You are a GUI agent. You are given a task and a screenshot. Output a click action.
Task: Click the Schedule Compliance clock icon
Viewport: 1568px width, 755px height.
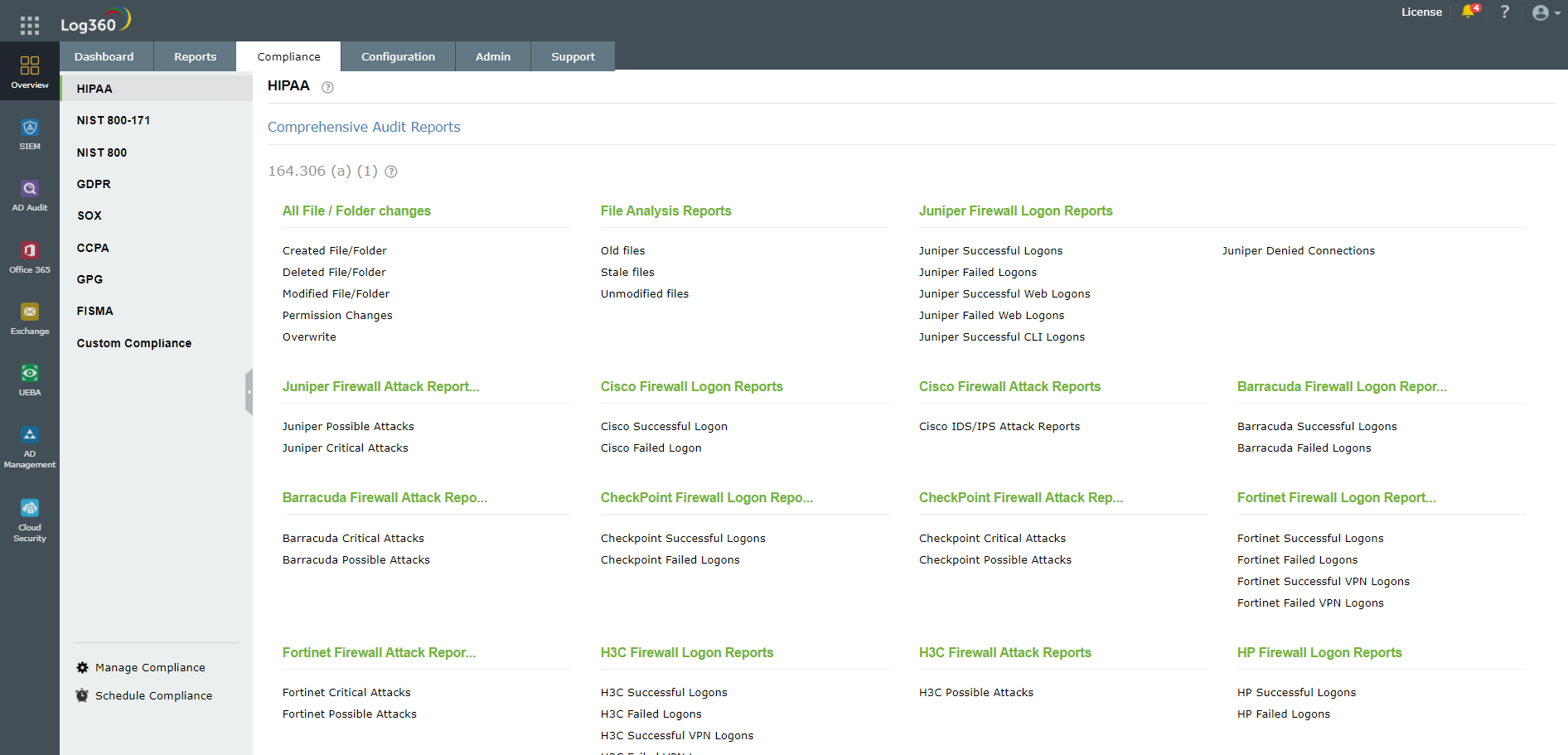(82, 695)
